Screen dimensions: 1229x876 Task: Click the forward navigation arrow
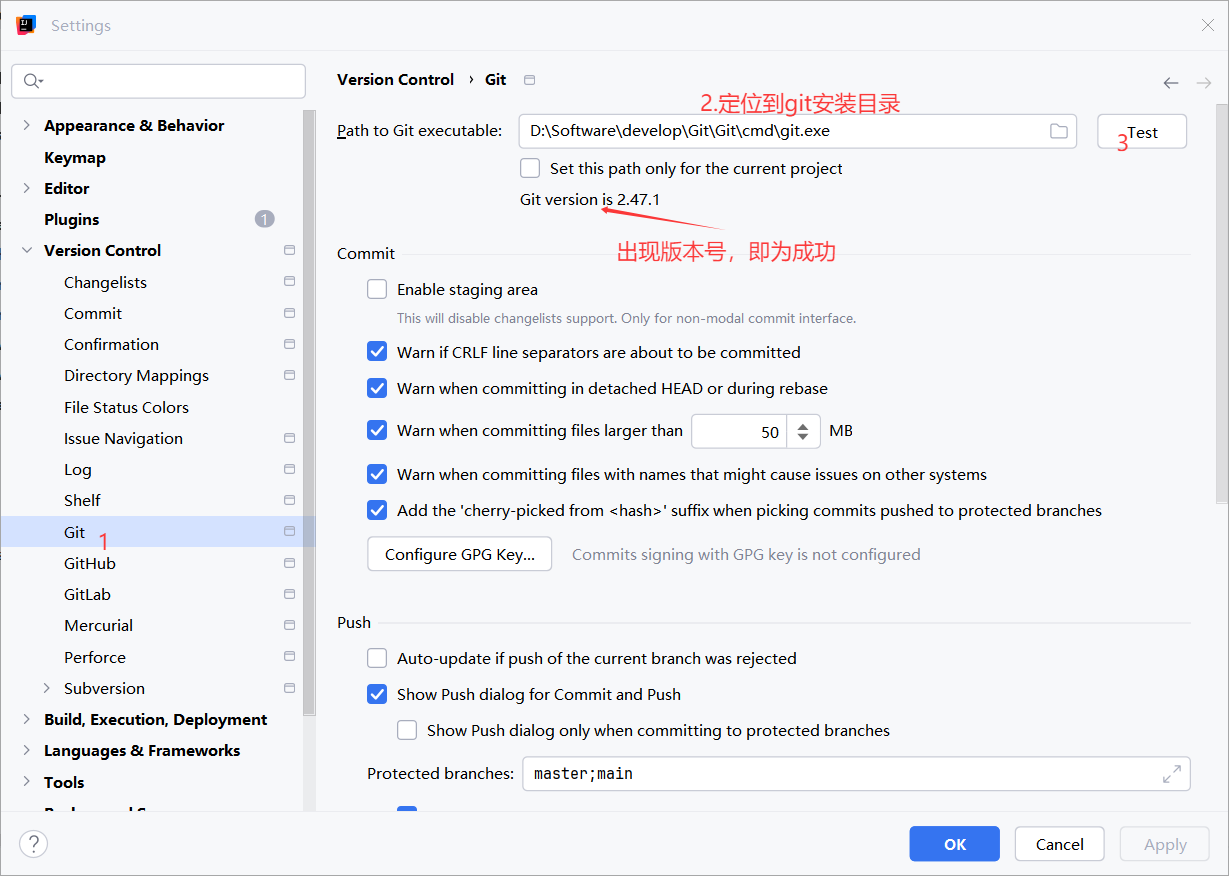pos(1204,83)
